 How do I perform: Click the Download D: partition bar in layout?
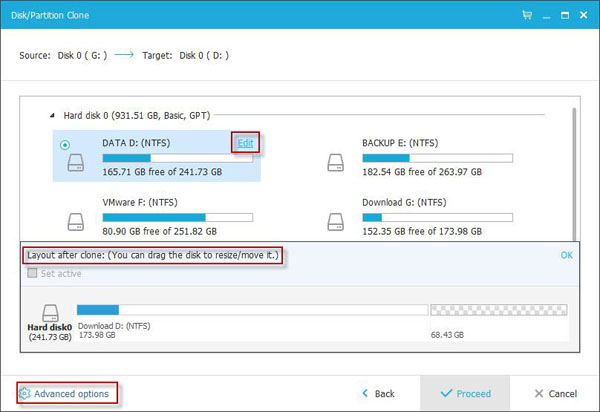(x=253, y=310)
